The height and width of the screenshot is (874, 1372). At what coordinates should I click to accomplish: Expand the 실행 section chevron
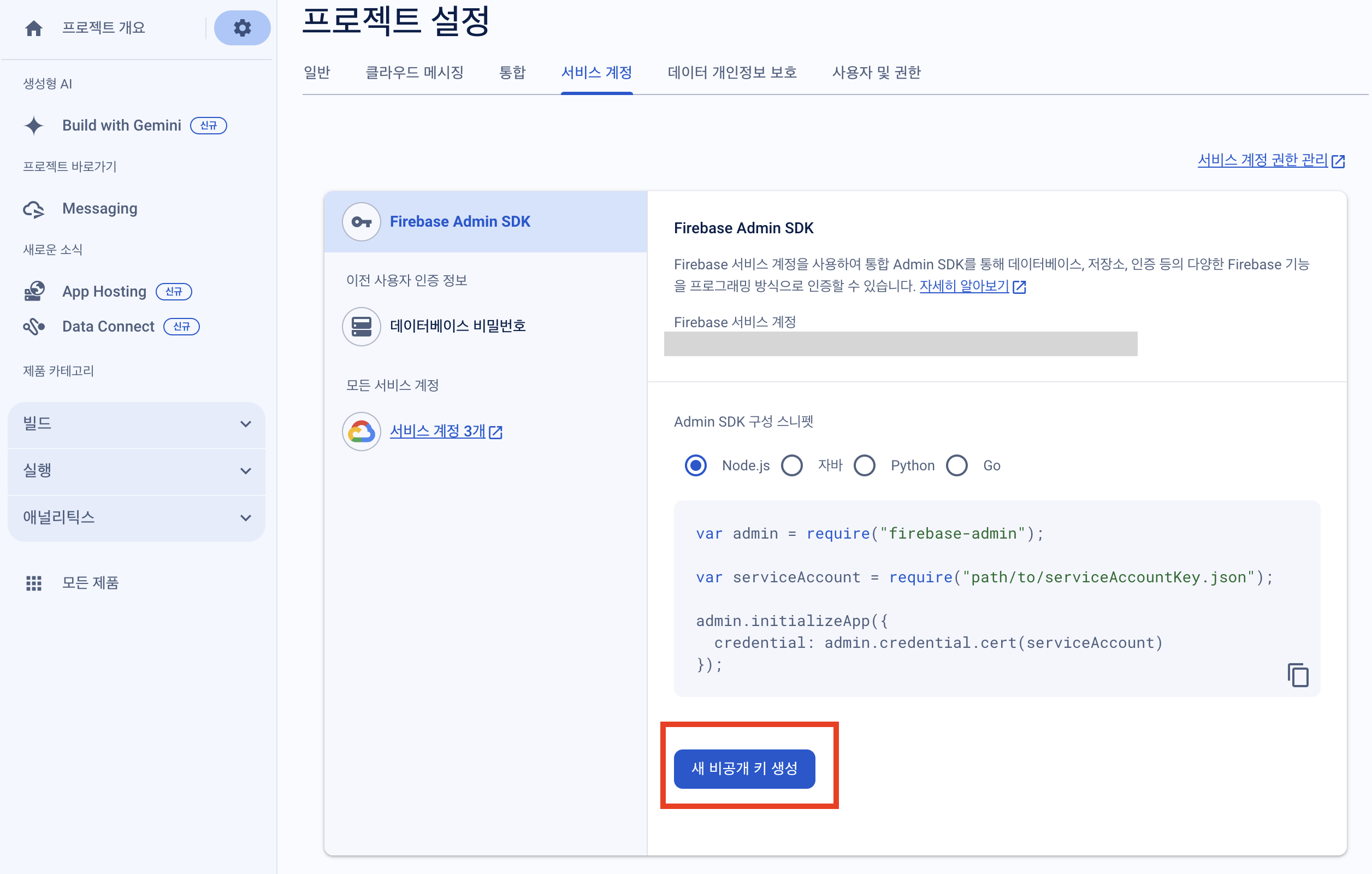tap(246, 471)
